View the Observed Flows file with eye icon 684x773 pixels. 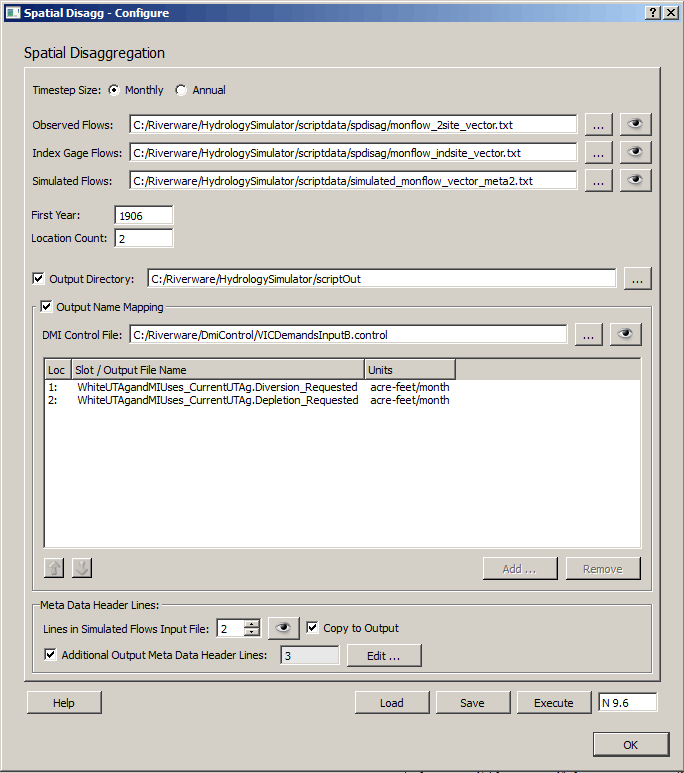(x=635, y=124)
